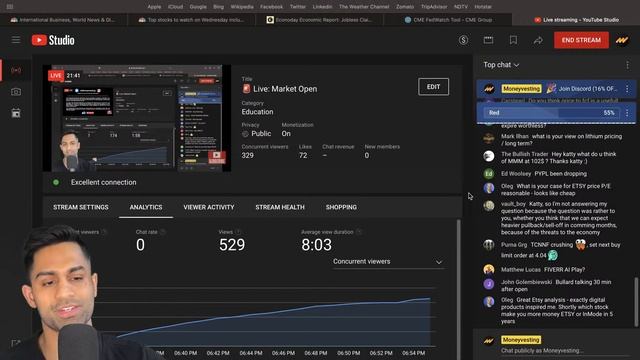Viewport: 640px width, 360px height.
Task: Click the browser sidebar toggle icon
Action: [x=10, y=7]
